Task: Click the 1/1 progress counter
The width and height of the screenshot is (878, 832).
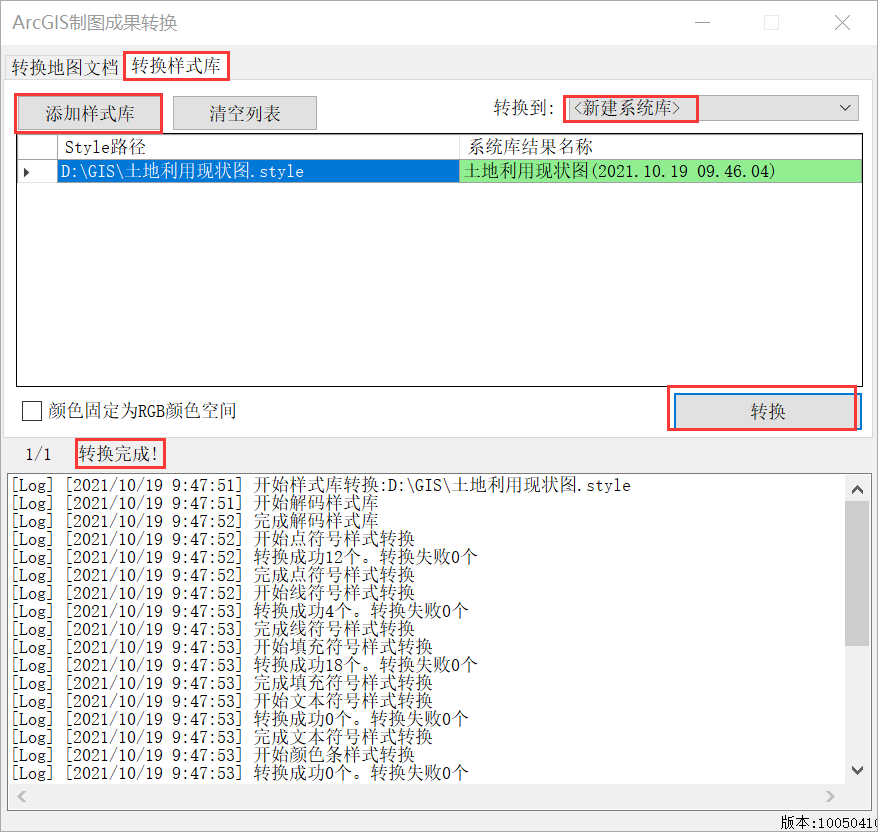Action: click(38, 455)
